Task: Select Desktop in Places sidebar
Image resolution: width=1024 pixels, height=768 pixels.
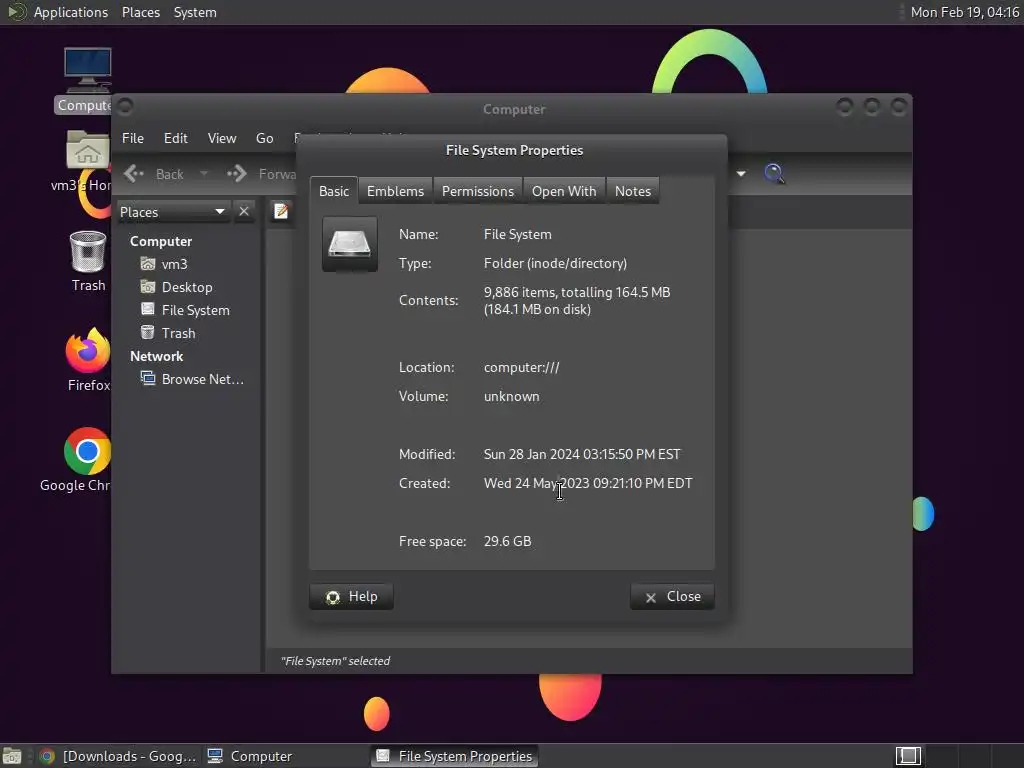Action: 187,287
